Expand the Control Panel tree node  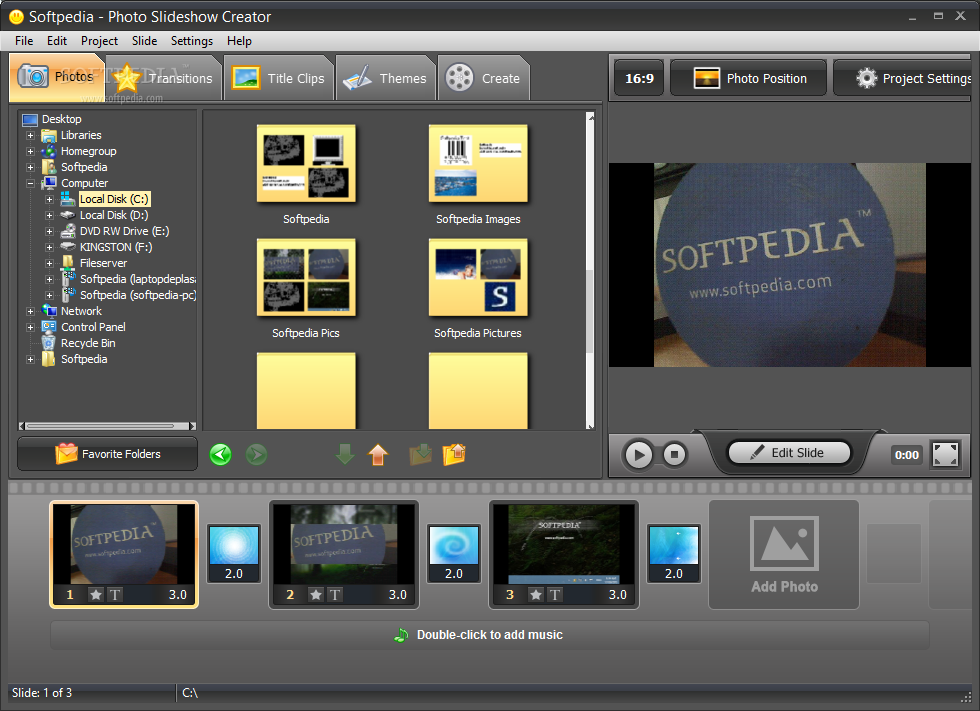[30, 327]
